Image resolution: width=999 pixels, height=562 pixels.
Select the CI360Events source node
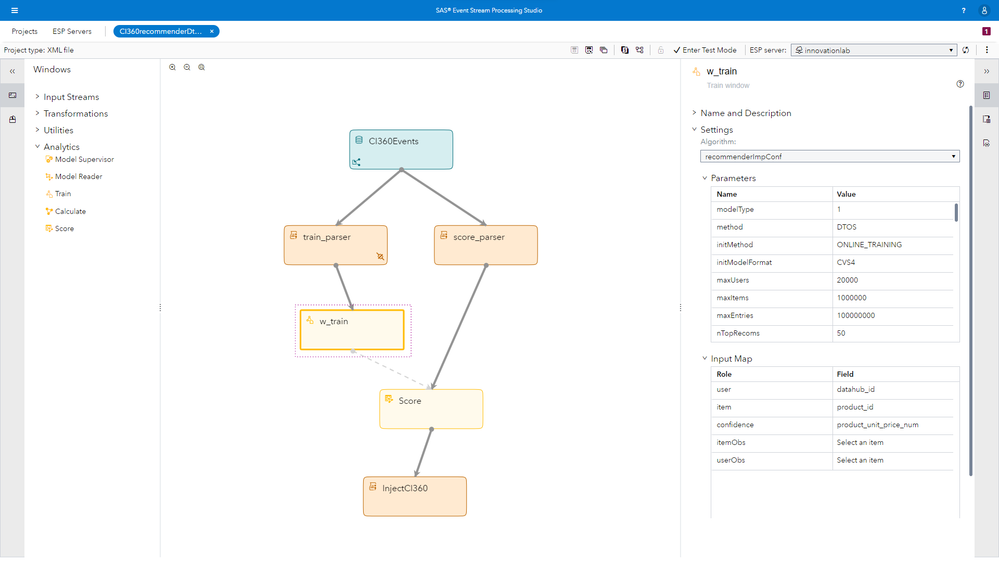401,150
